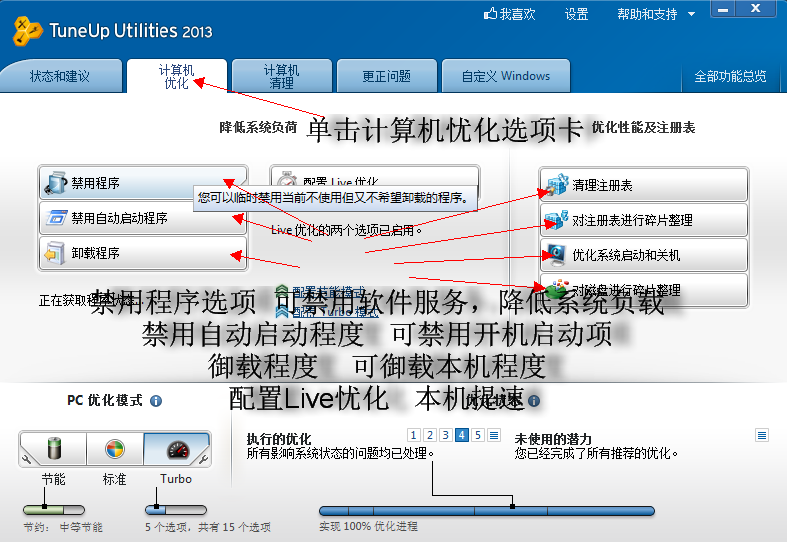Open the 禁用程序 button
Viewport: 787px width, 542px height.
[143, 183]
